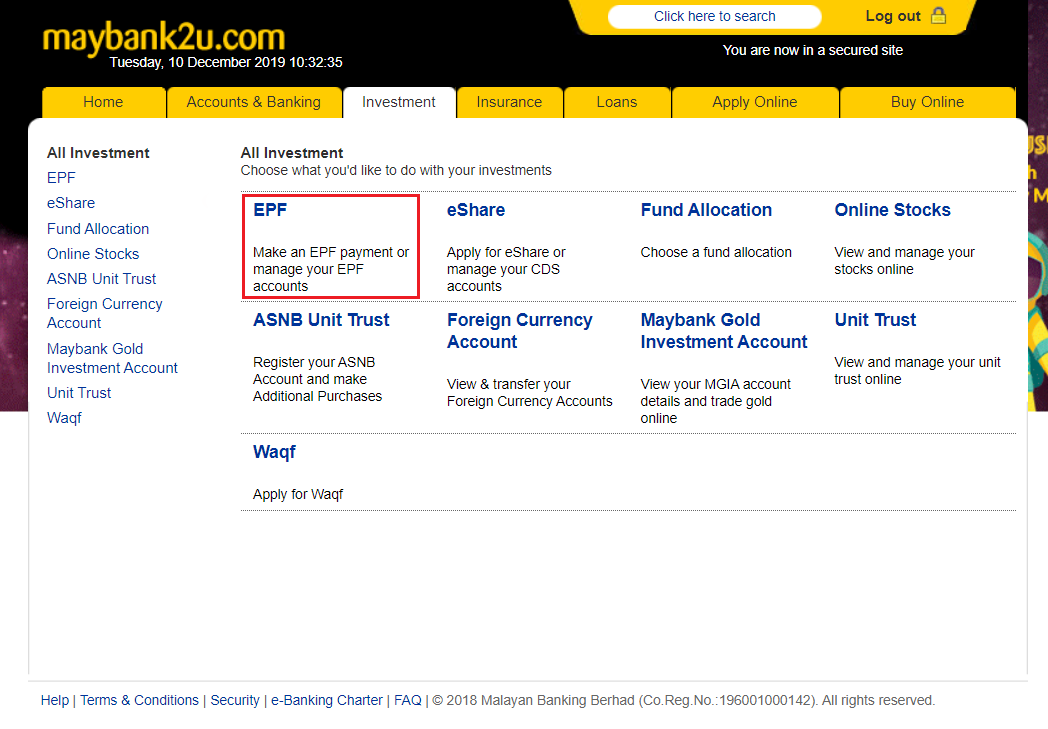Click 'View your MGIA account details' text
This screenshot has height=729, width=1048.
click(715, 401)
